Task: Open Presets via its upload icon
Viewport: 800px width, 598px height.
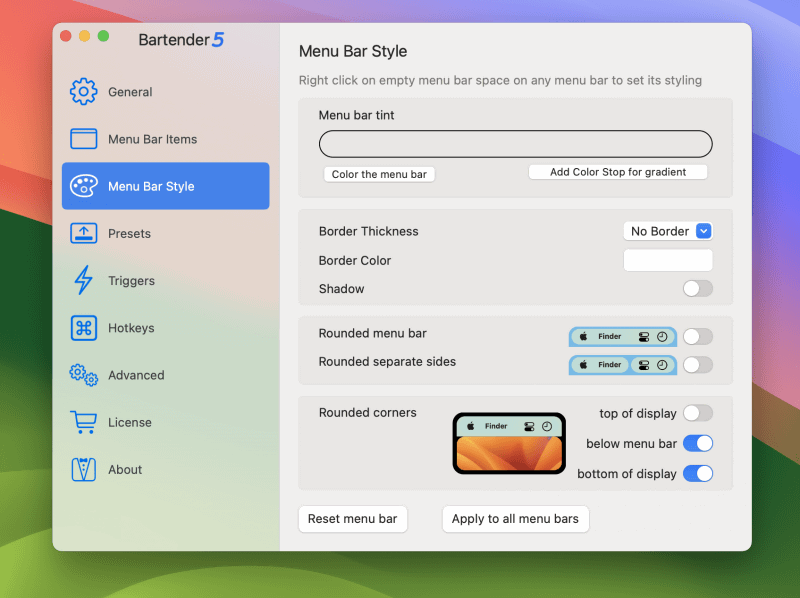Action: tap(85, 233)
